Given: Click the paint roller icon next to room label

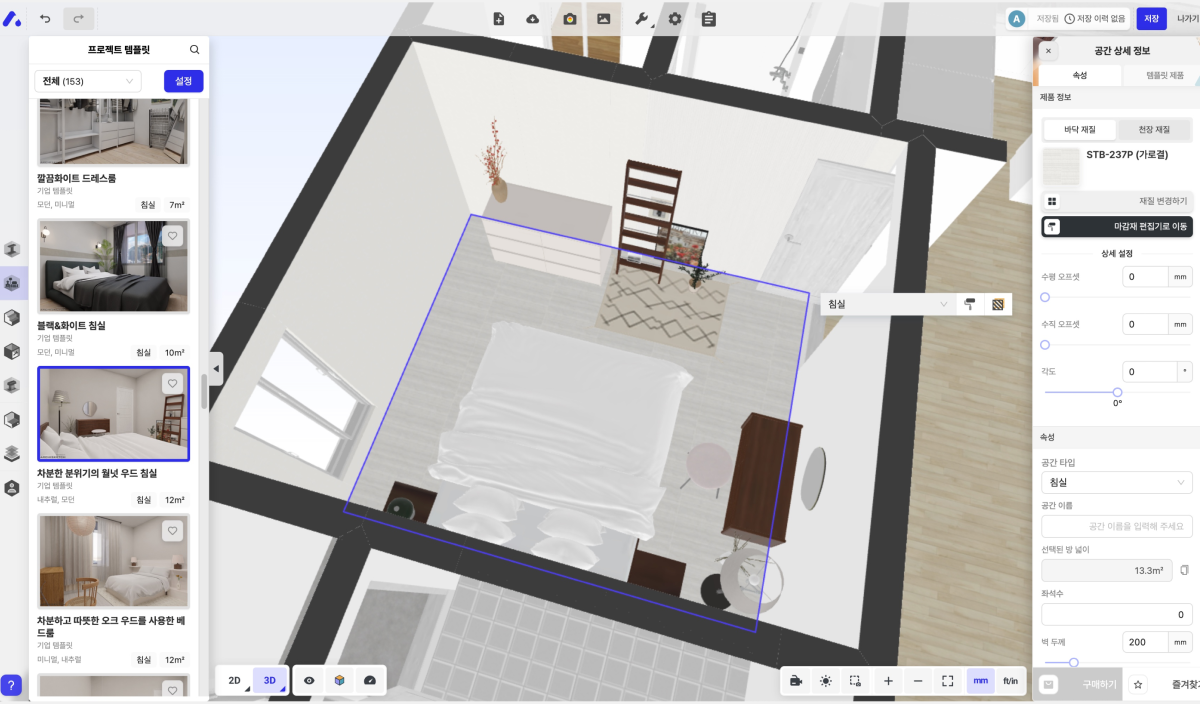Looking at the screenshot, I should tap(970, 303).
